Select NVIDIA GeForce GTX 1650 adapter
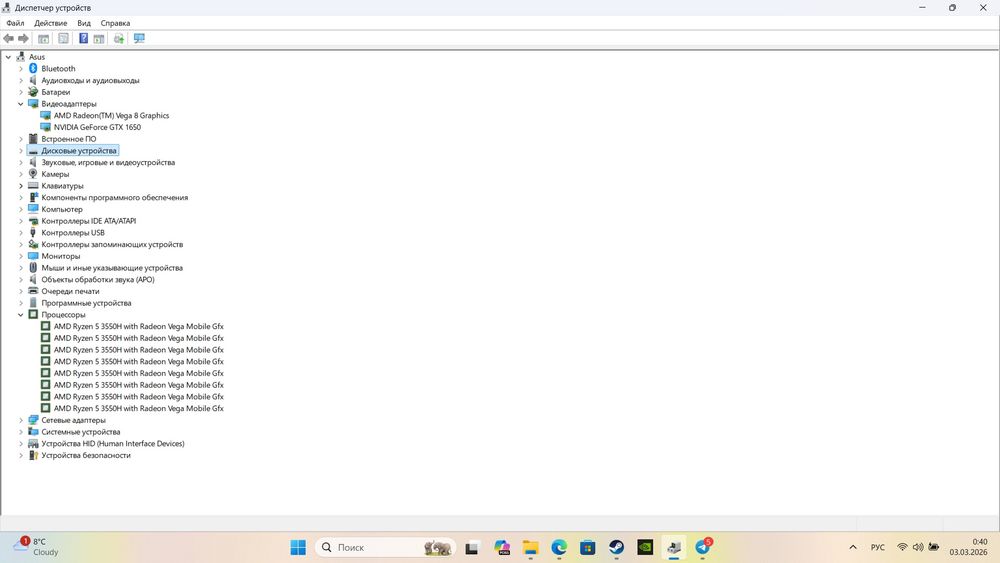 (x=97, y=127)
